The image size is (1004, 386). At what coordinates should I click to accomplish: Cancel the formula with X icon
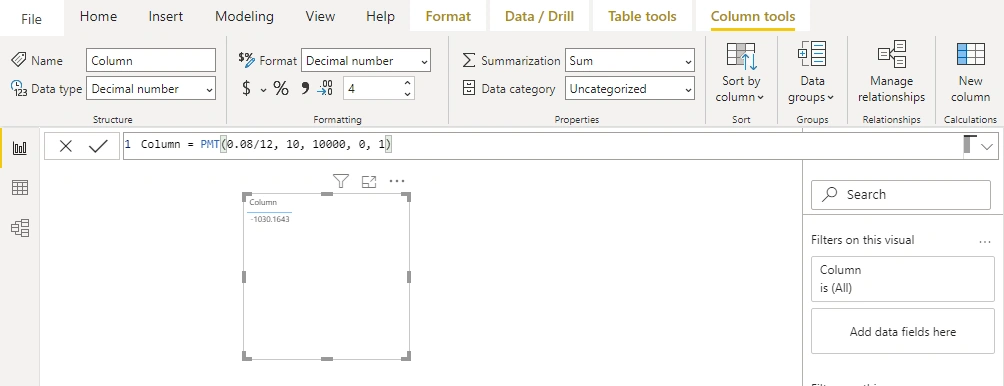pyautogui.click(x=65, y=147)
